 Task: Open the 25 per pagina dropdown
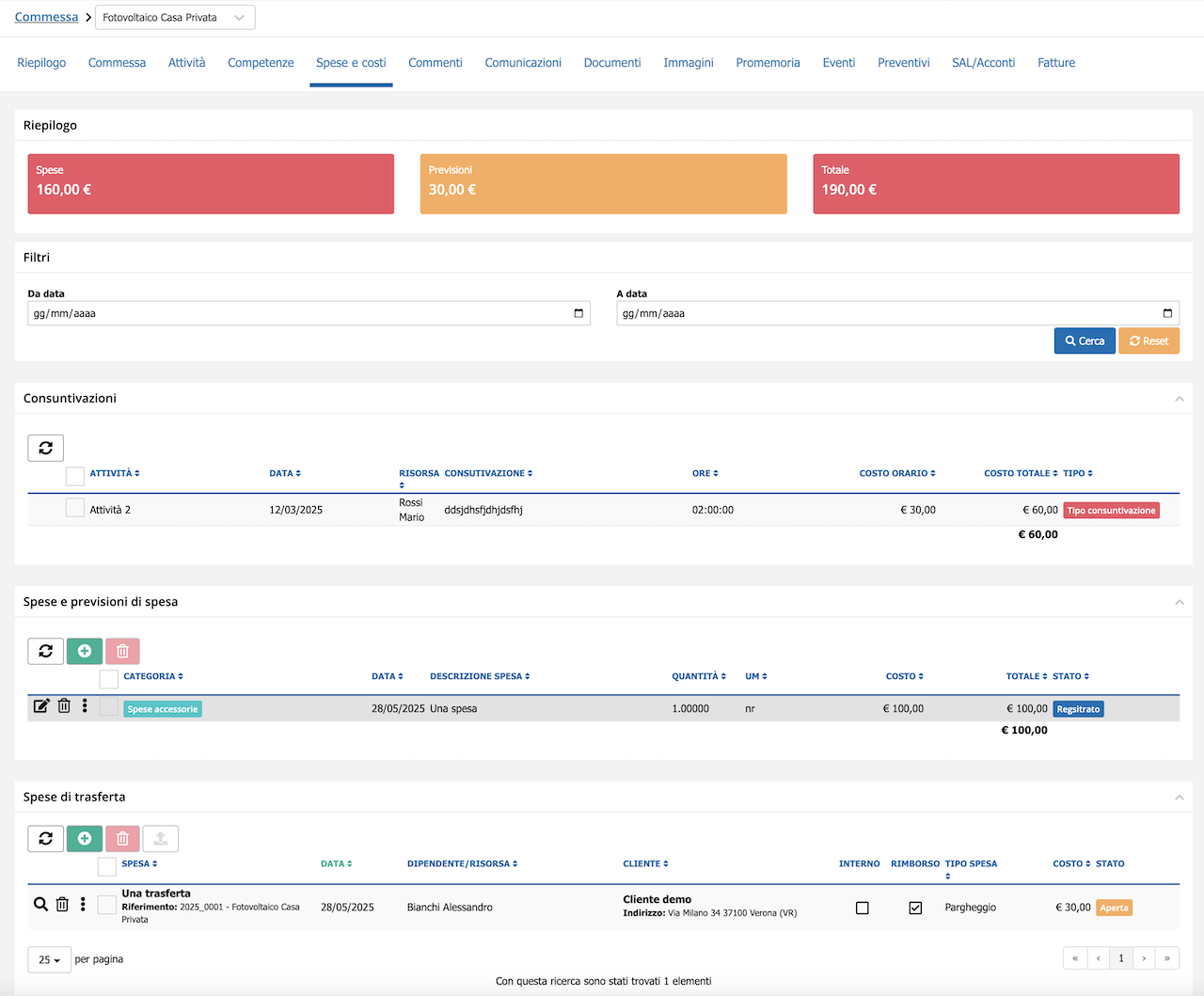(49, 959)
